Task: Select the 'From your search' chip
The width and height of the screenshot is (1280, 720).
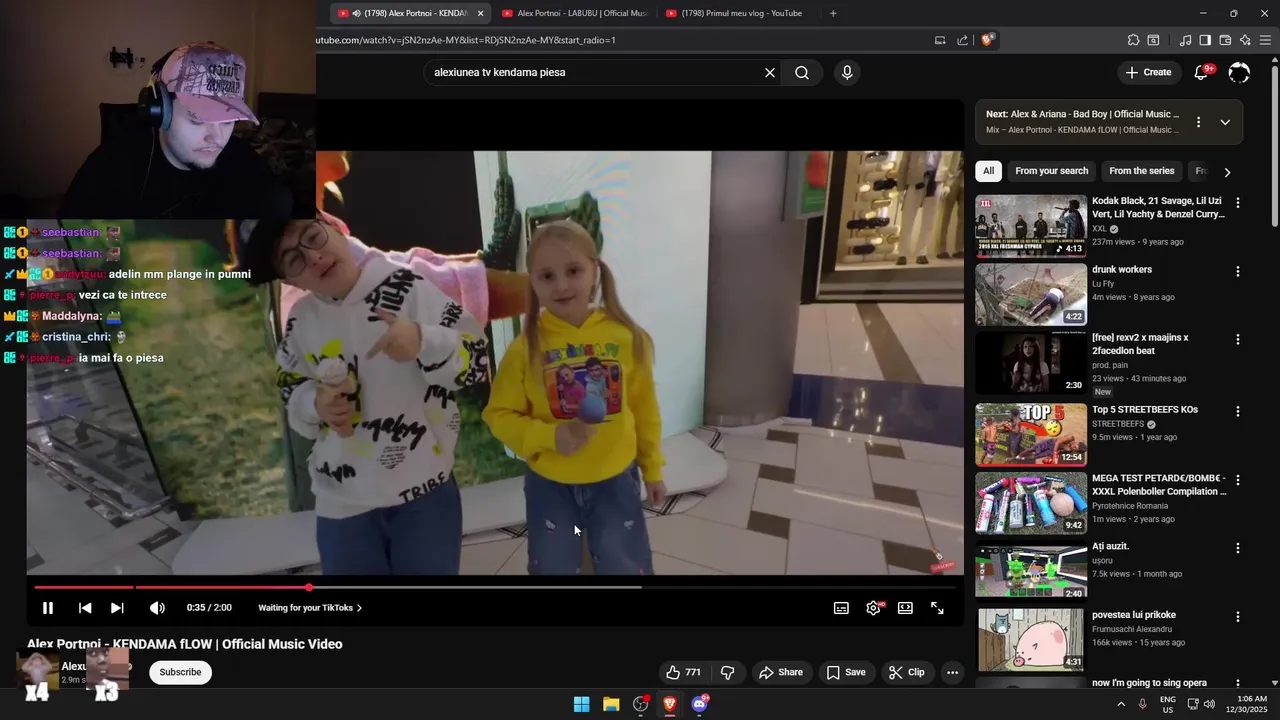Action: point(1052,171)
